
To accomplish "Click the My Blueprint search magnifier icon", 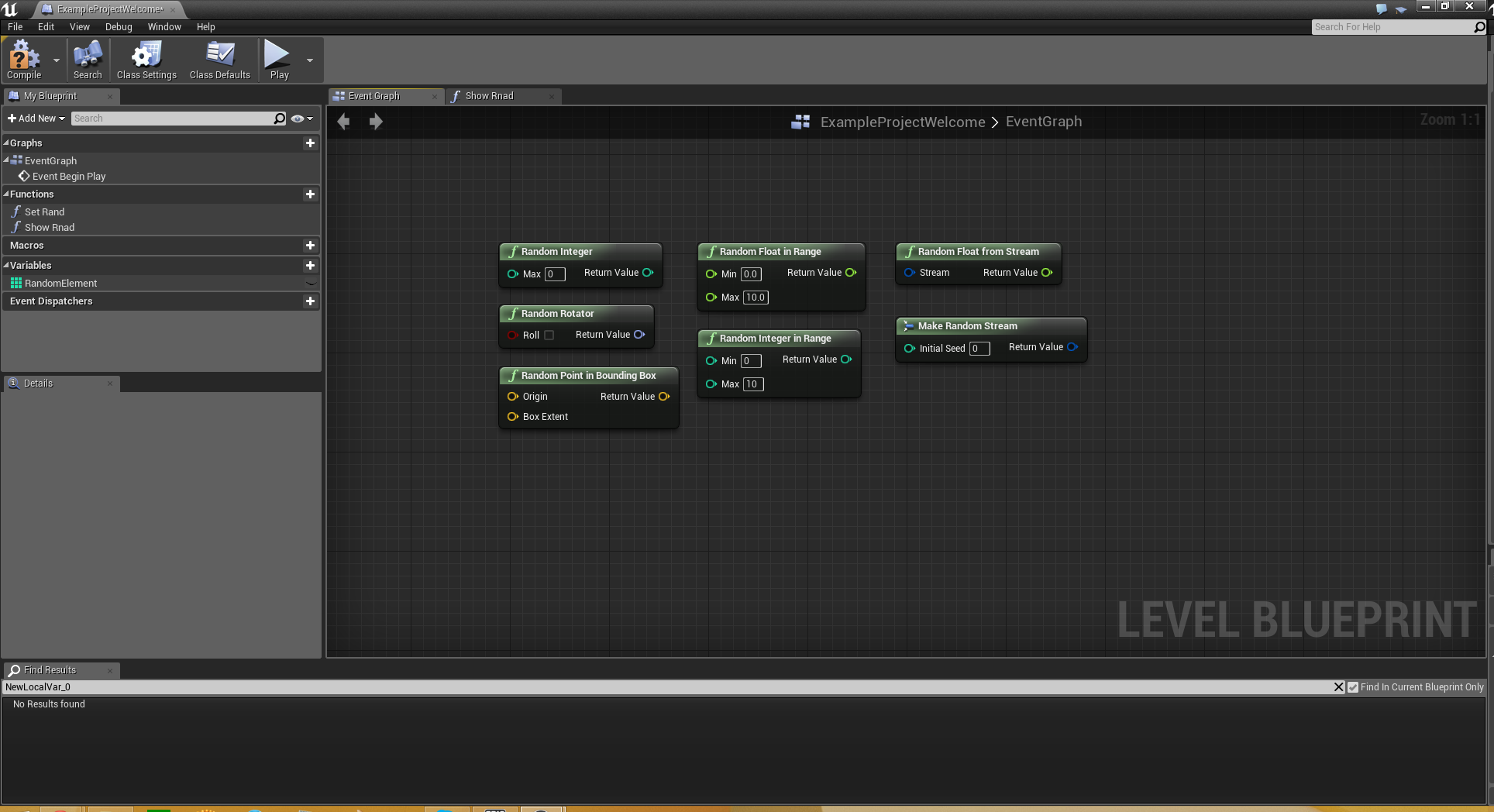I will (280, 119).
